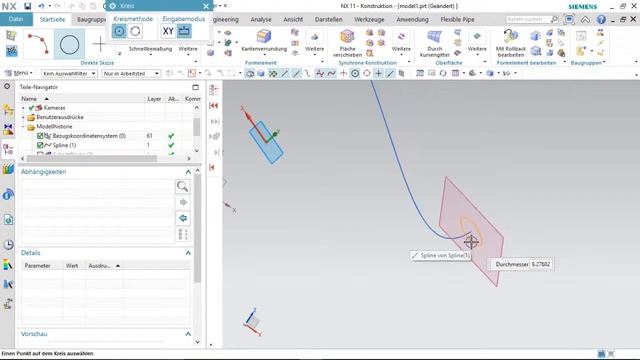Screen dimensions: 640x360
Task: Open the Darstellen ribbon tab
Action: coord(328,19)
